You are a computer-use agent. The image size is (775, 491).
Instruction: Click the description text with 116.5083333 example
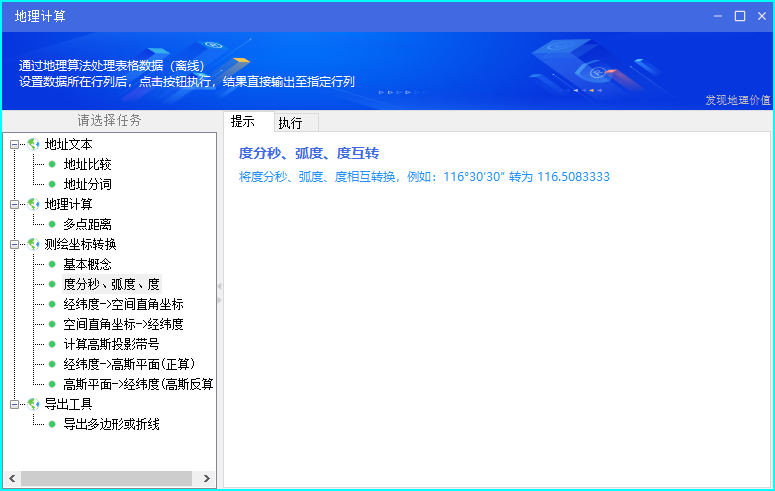point(424,177)
